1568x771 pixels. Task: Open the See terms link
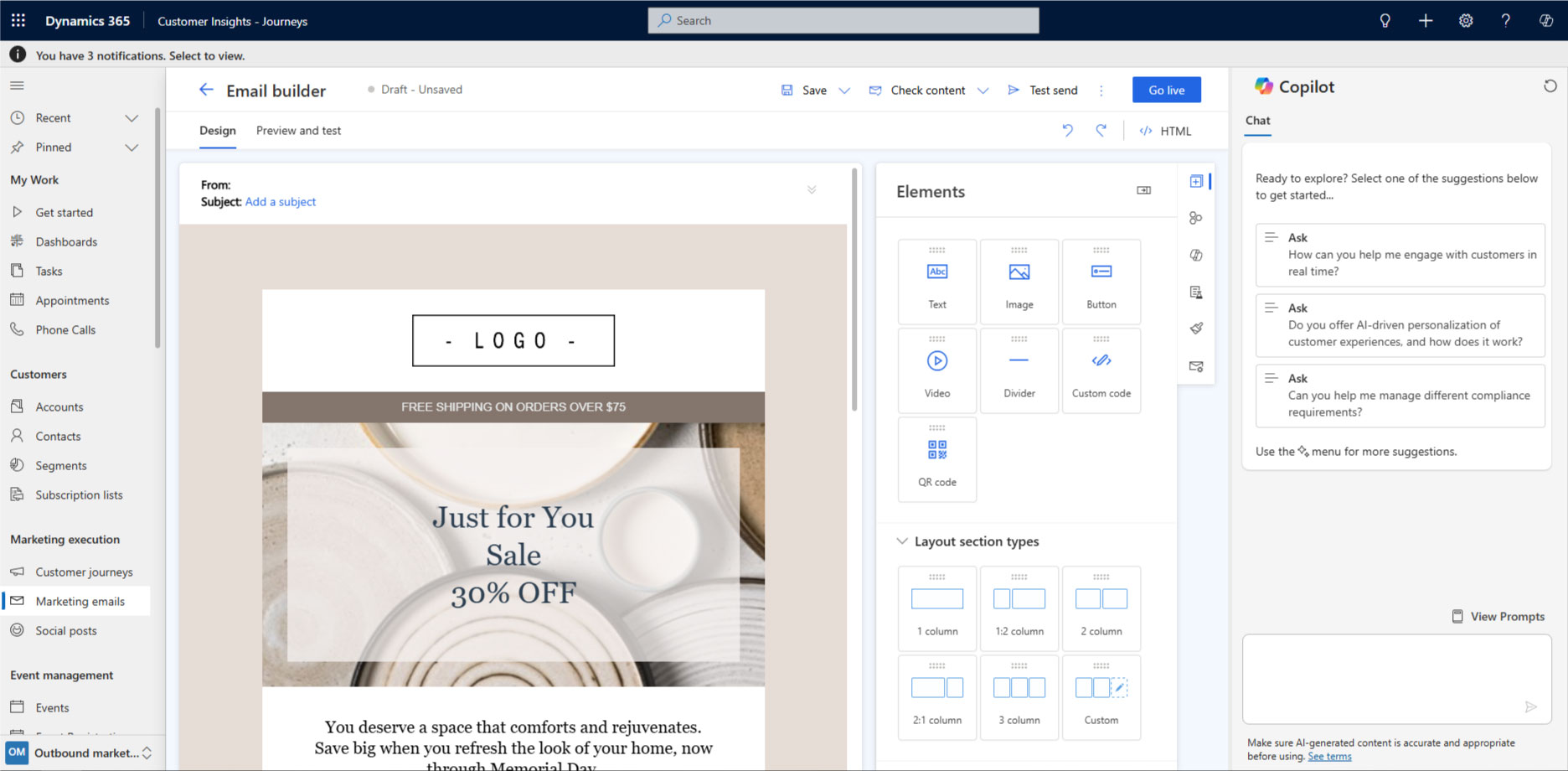1330,757
